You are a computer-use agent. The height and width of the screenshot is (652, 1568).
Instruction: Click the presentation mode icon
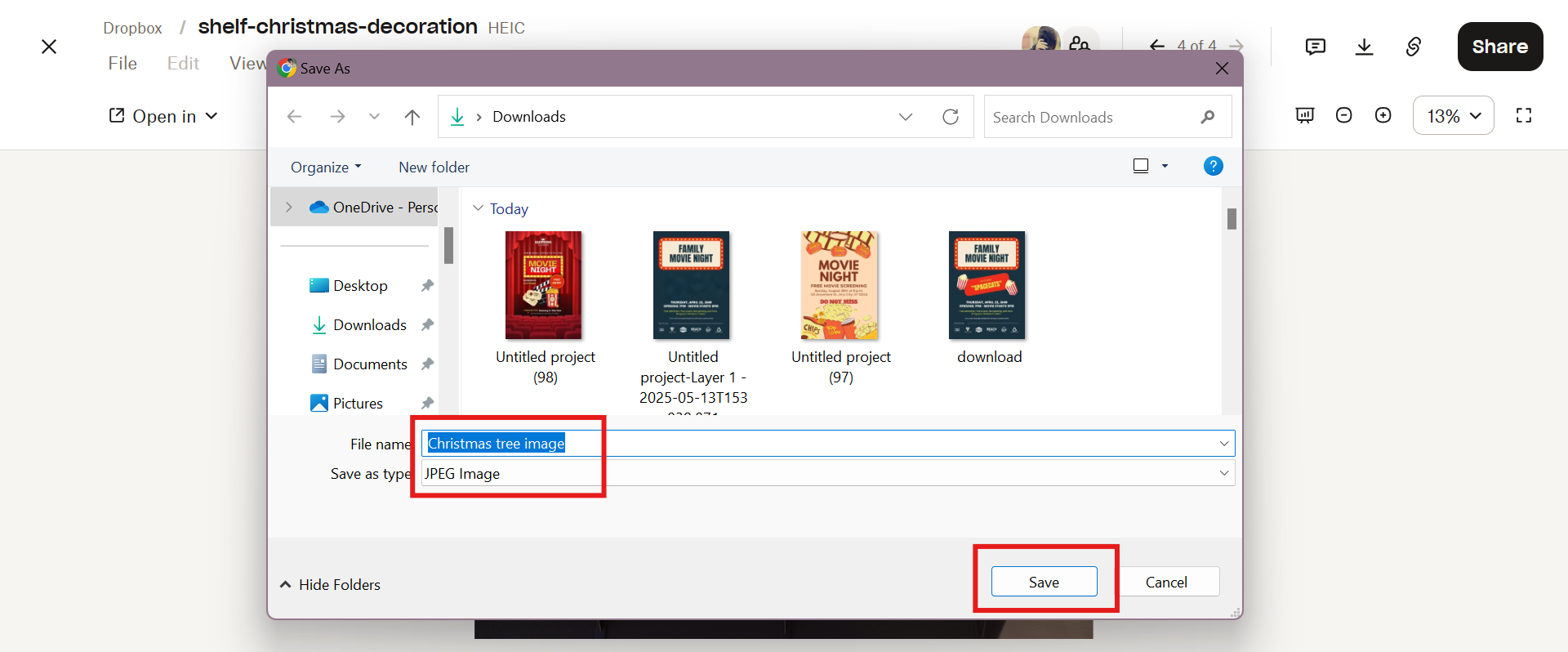tap(1305, 115)
